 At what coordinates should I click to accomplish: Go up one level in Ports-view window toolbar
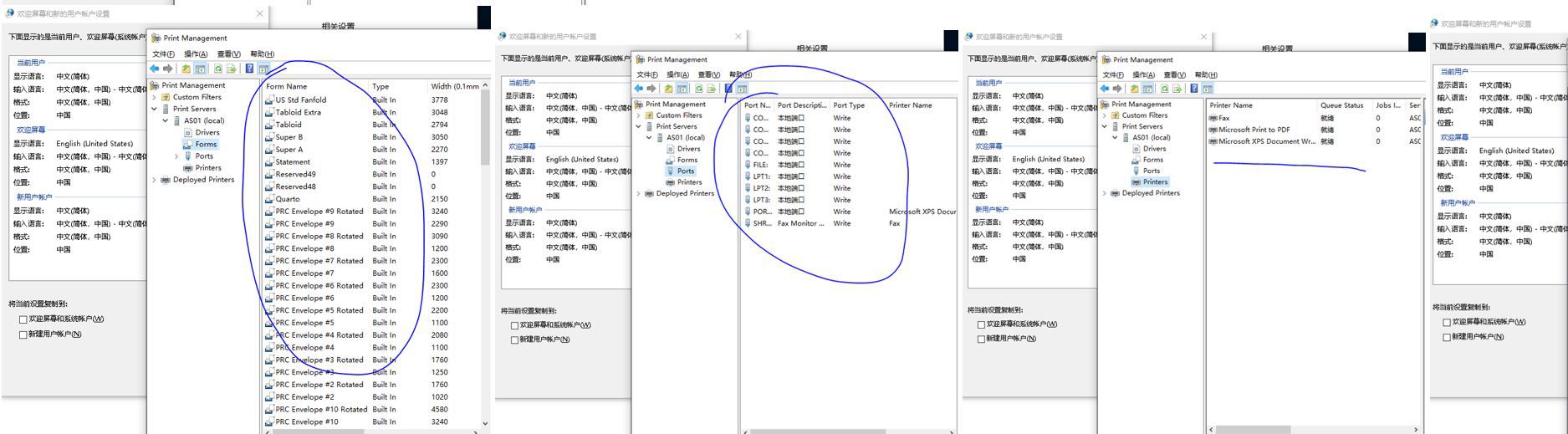[669, 89]
